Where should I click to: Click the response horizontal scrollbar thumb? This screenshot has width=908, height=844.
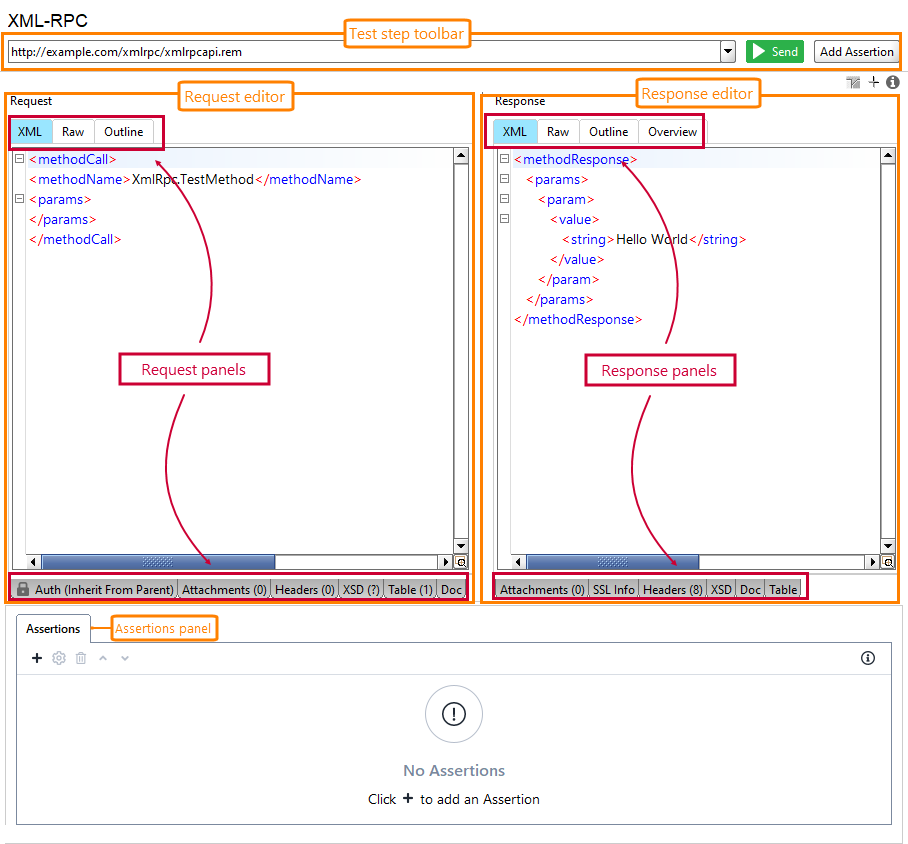pyautogui.click(x=613, y=562)
